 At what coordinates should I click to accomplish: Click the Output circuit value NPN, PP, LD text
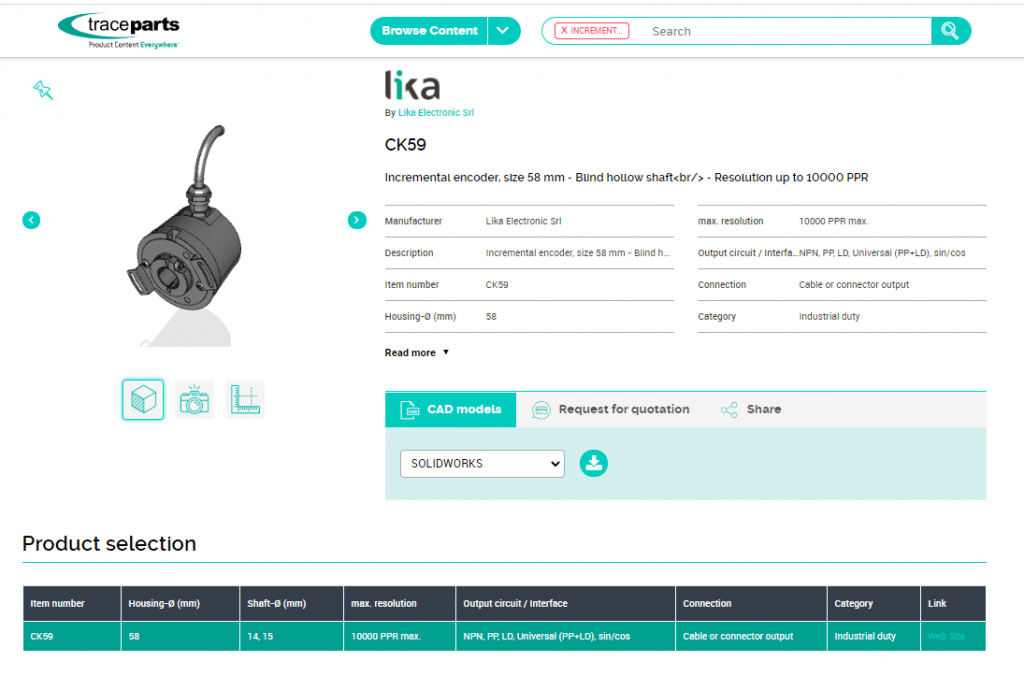coord(882,253)
